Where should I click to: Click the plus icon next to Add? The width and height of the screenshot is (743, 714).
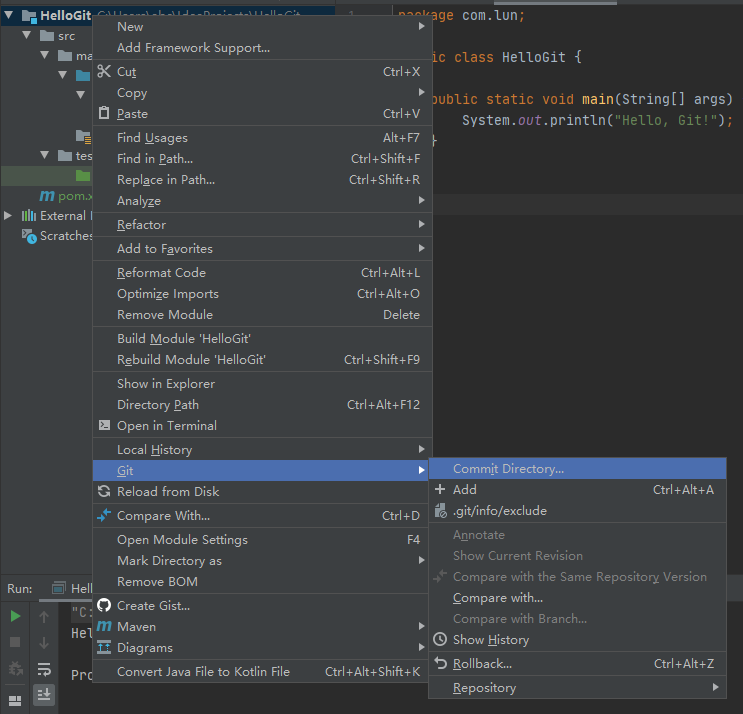pos(440,489)
